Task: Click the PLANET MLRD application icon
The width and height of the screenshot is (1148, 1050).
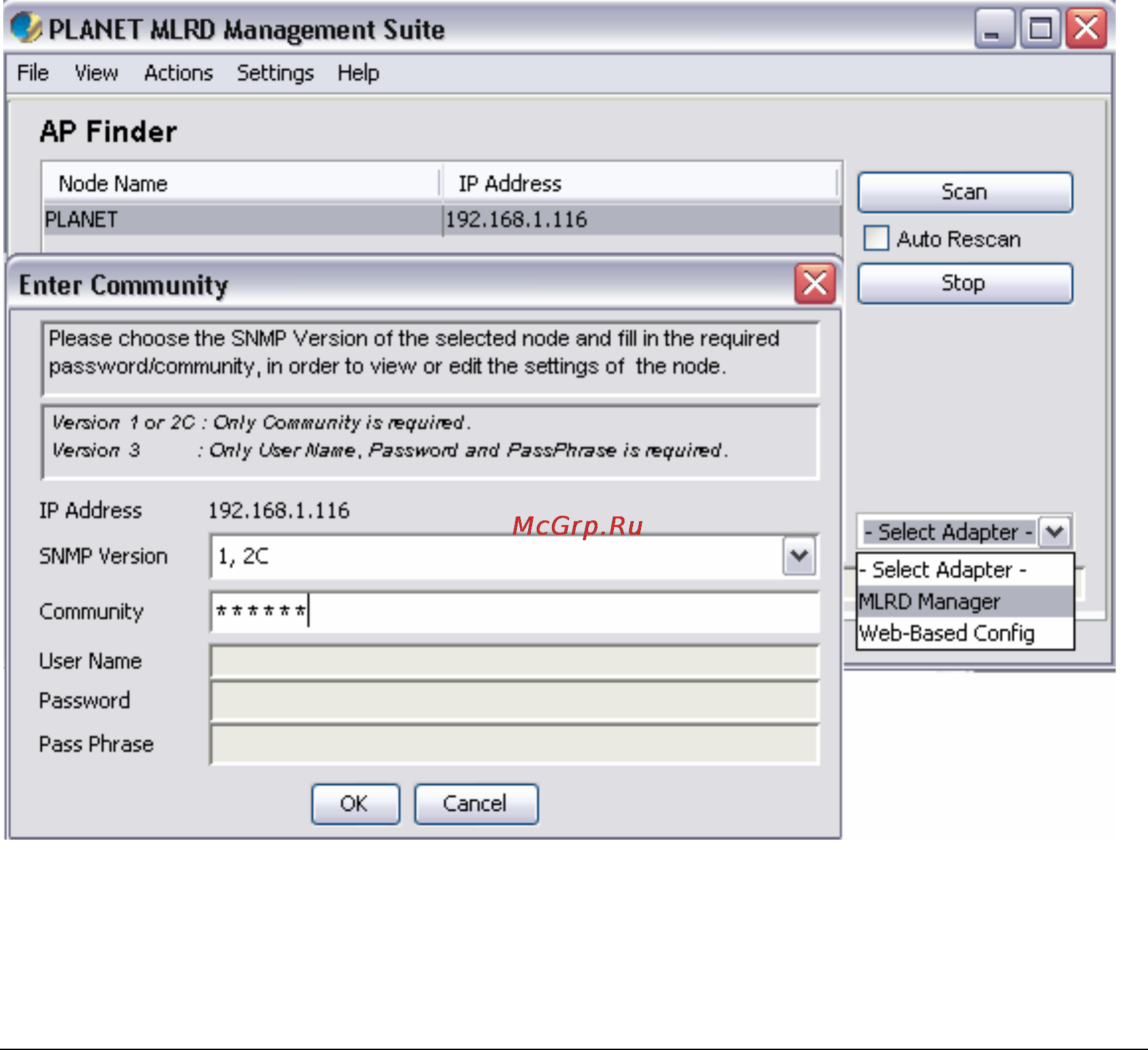Action: [x=26, y=28]
